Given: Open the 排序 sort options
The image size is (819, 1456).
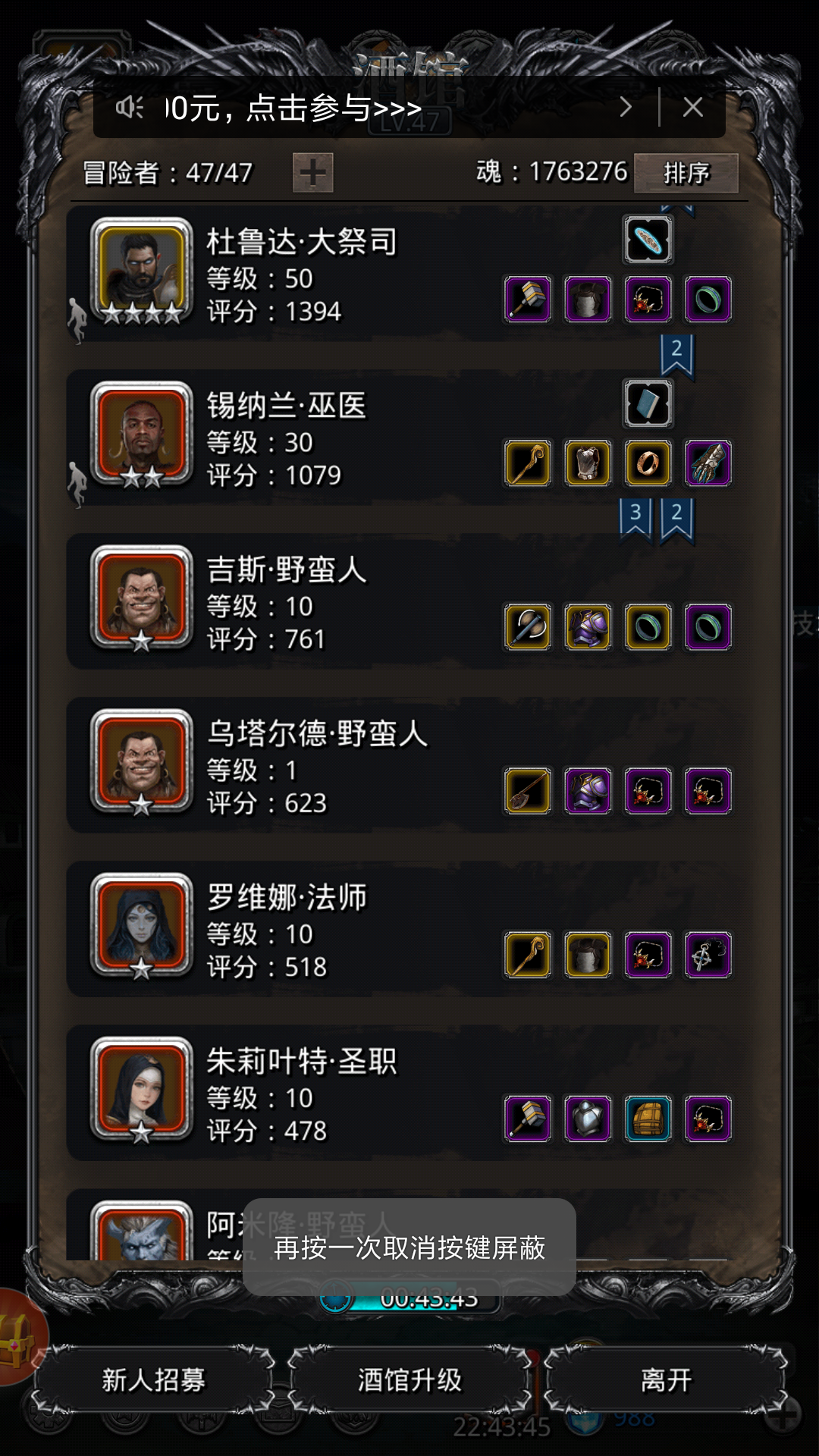Looking at the screenshot, I should [686, 173].
